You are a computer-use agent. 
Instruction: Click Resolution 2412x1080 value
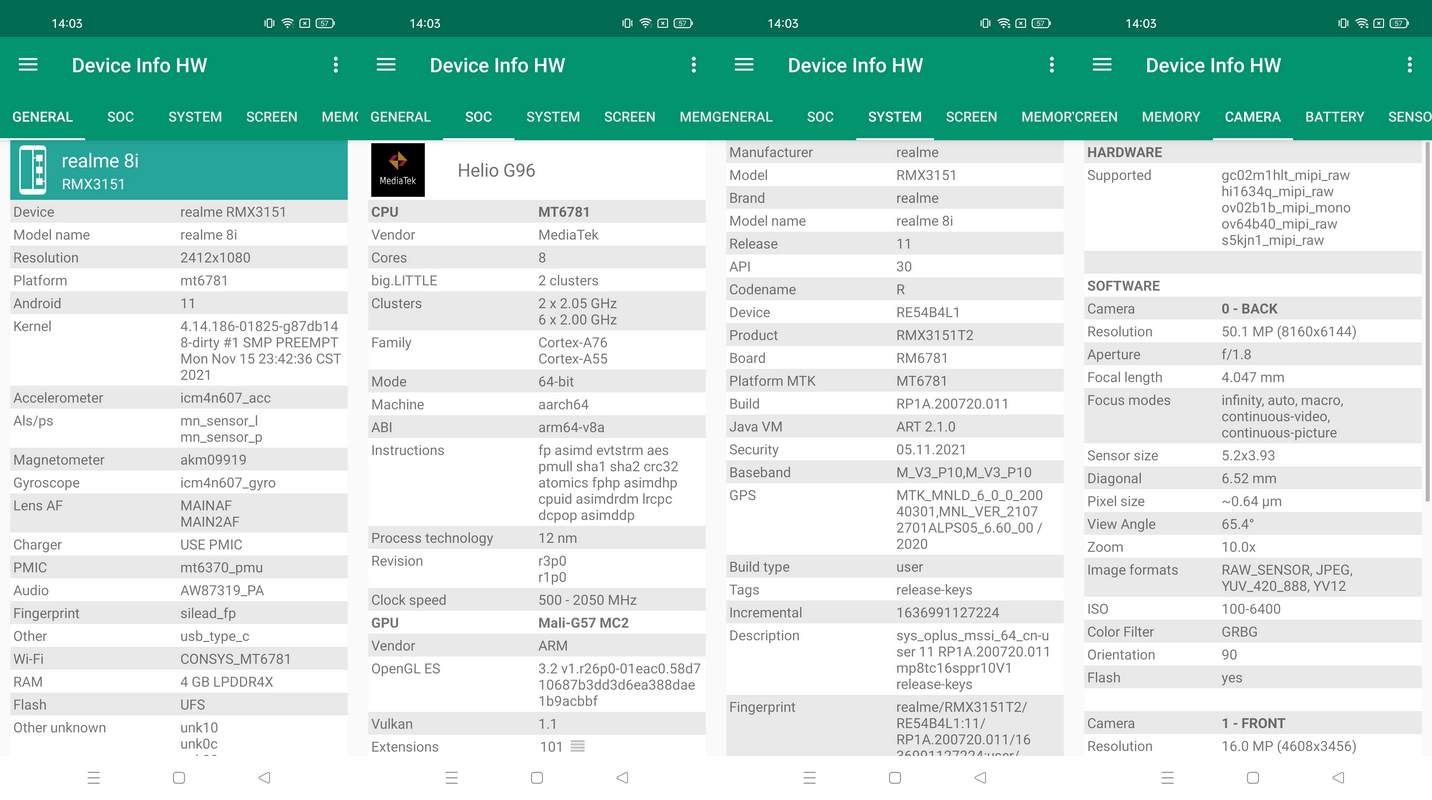click(x=215, y=257)
